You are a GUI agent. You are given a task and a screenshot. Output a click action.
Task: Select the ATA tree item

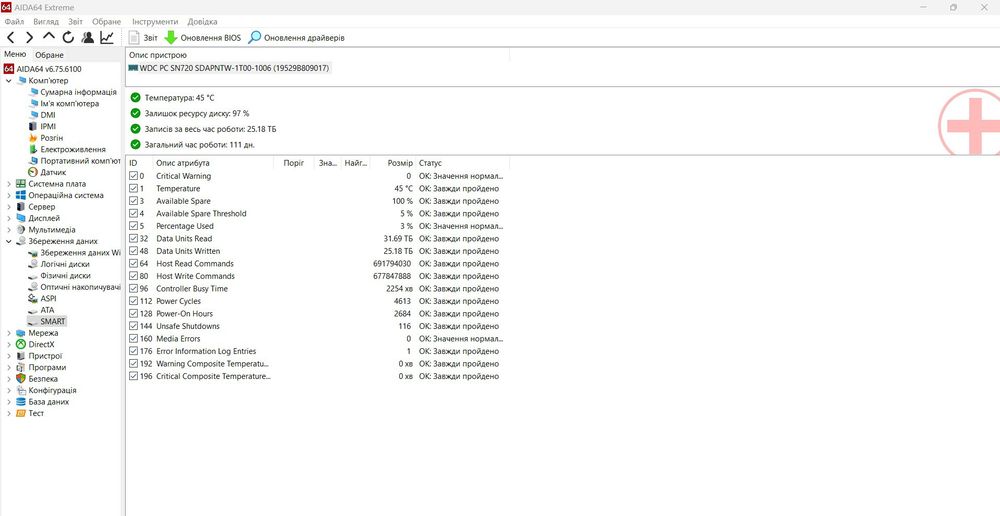41,310
